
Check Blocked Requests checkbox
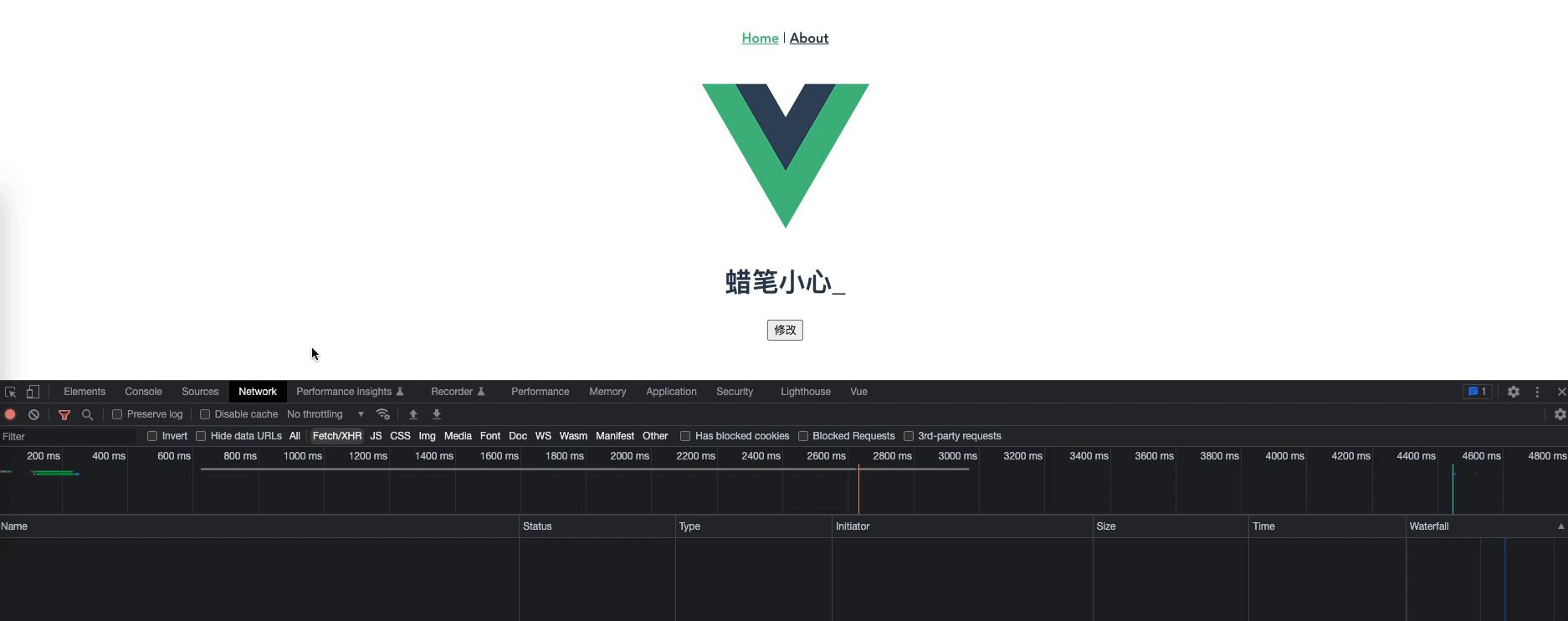[803, 436]
